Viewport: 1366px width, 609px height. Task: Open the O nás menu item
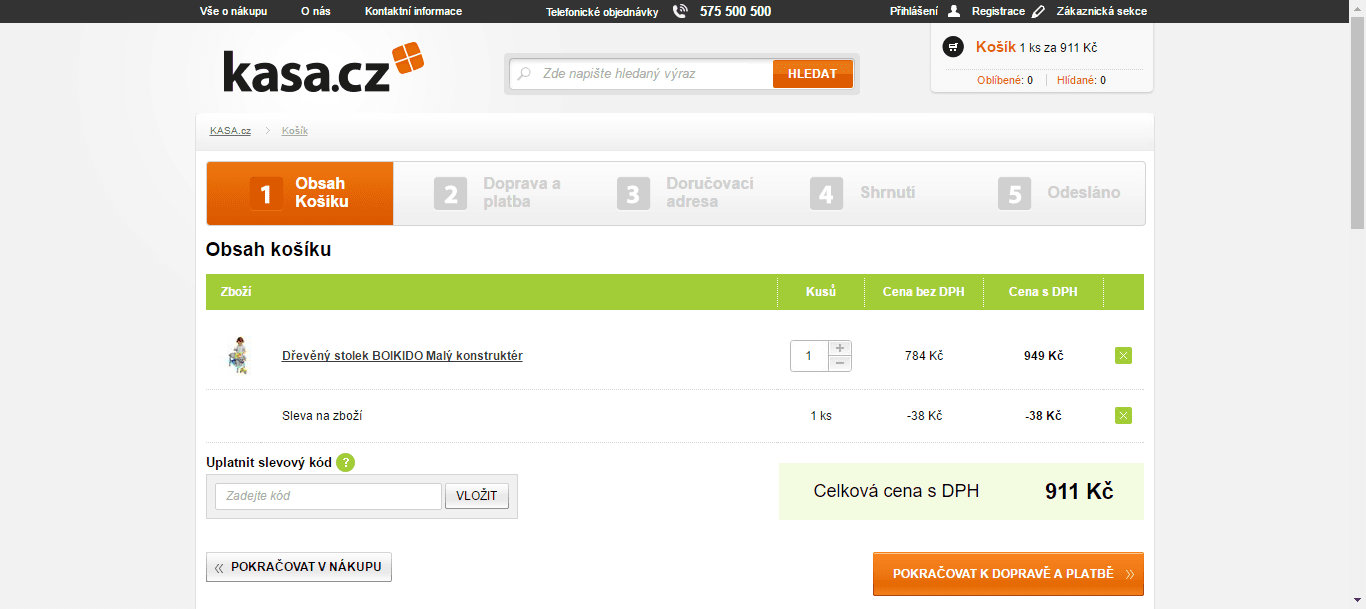(316, 11)
